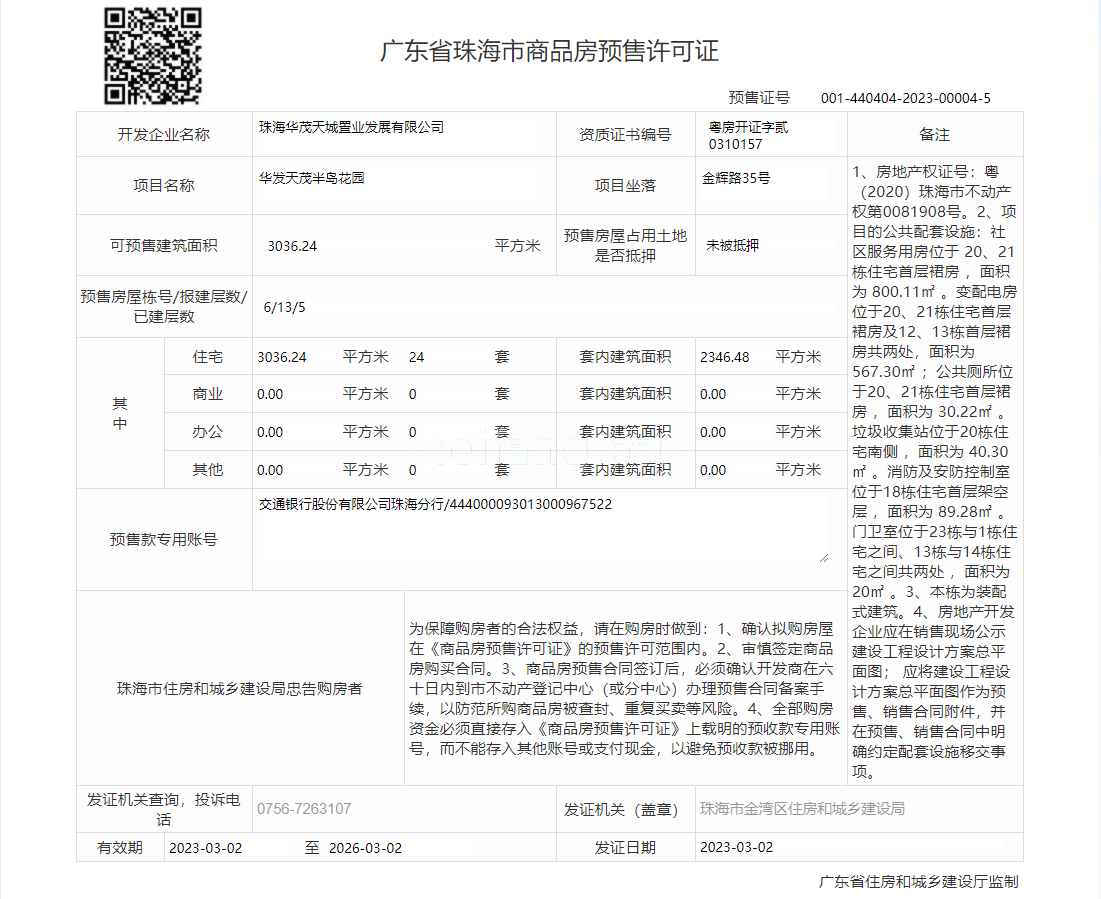
Task: Click footer 广东省住房和城乡建设厅监制
Action: 918,881
